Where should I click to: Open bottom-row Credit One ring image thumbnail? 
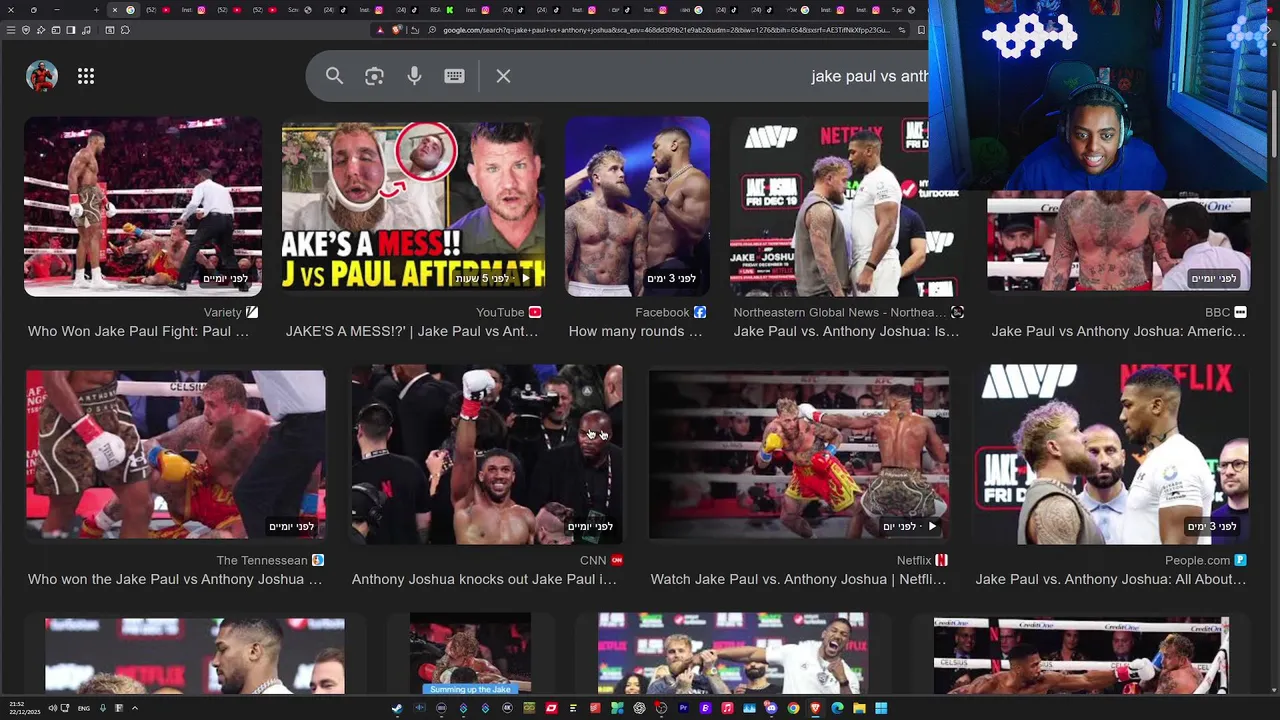point(1081,656)
